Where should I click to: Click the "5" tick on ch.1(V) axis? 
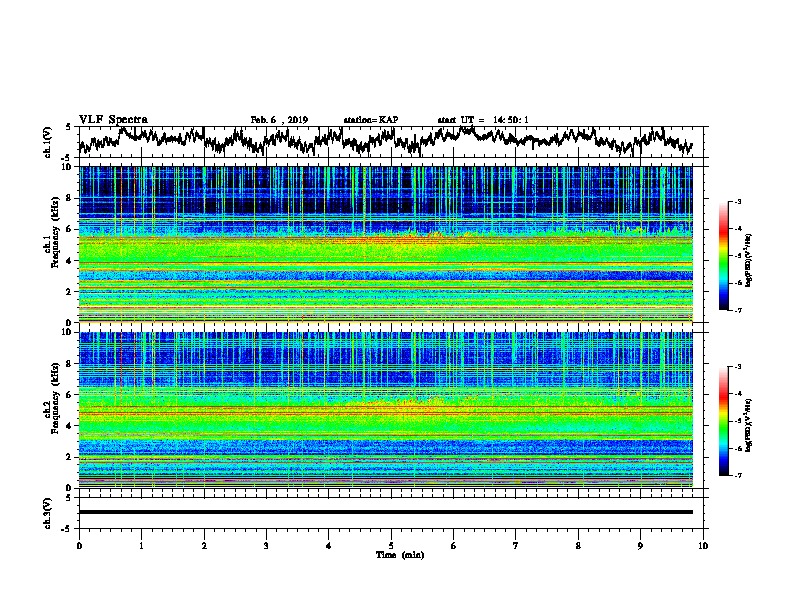tap(68, 127)
